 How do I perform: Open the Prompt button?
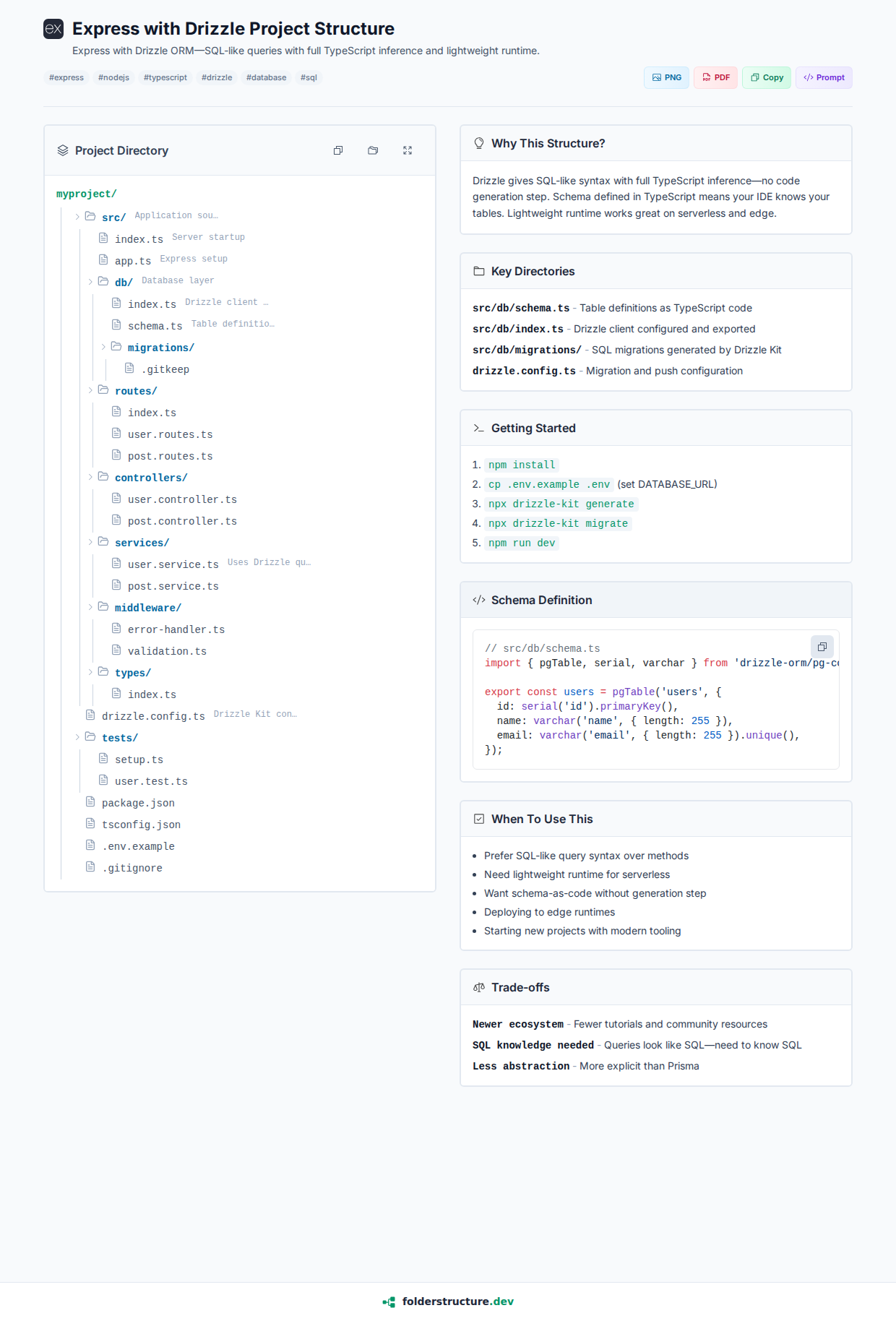tap(824, 77)
